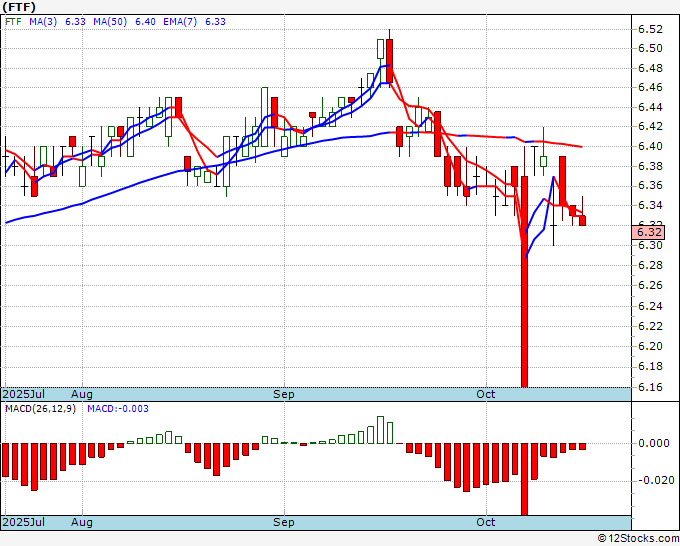
Task: Click the 6.42 price axis label
Action: 650,126
